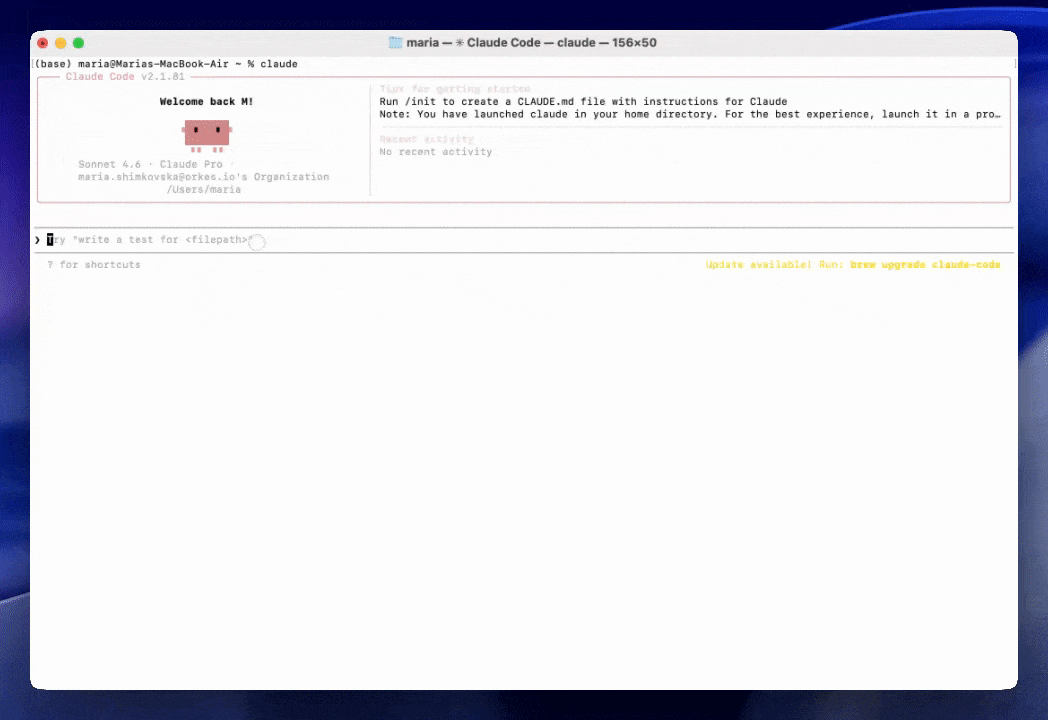Image resolution: width=1048 pixels, height=720 pixels.
Task: Maximize the terminal with the green button
Action: click(x=78, y=43)
